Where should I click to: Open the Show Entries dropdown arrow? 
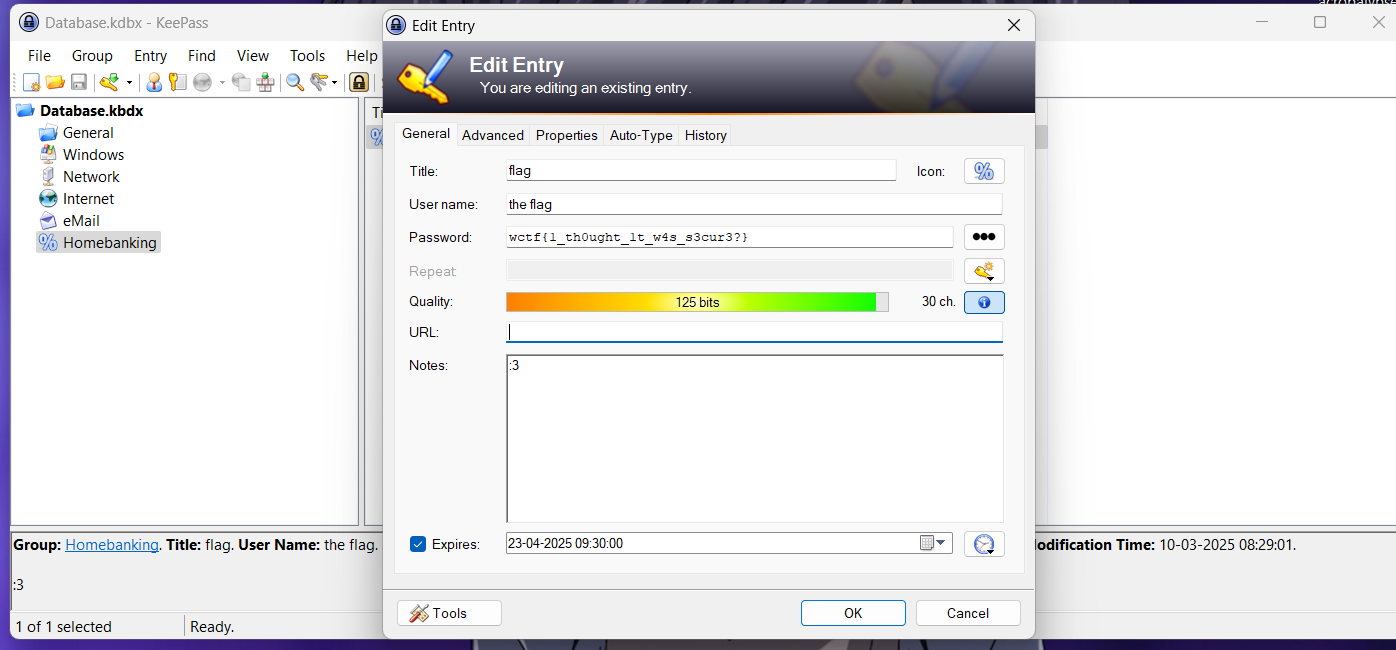coord(335,83)
